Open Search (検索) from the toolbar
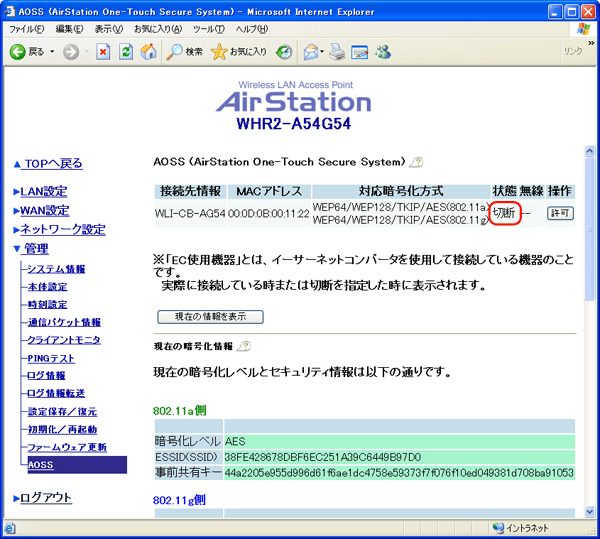The height and width of the screenshot is (539, 600). [x=184, y=52]
